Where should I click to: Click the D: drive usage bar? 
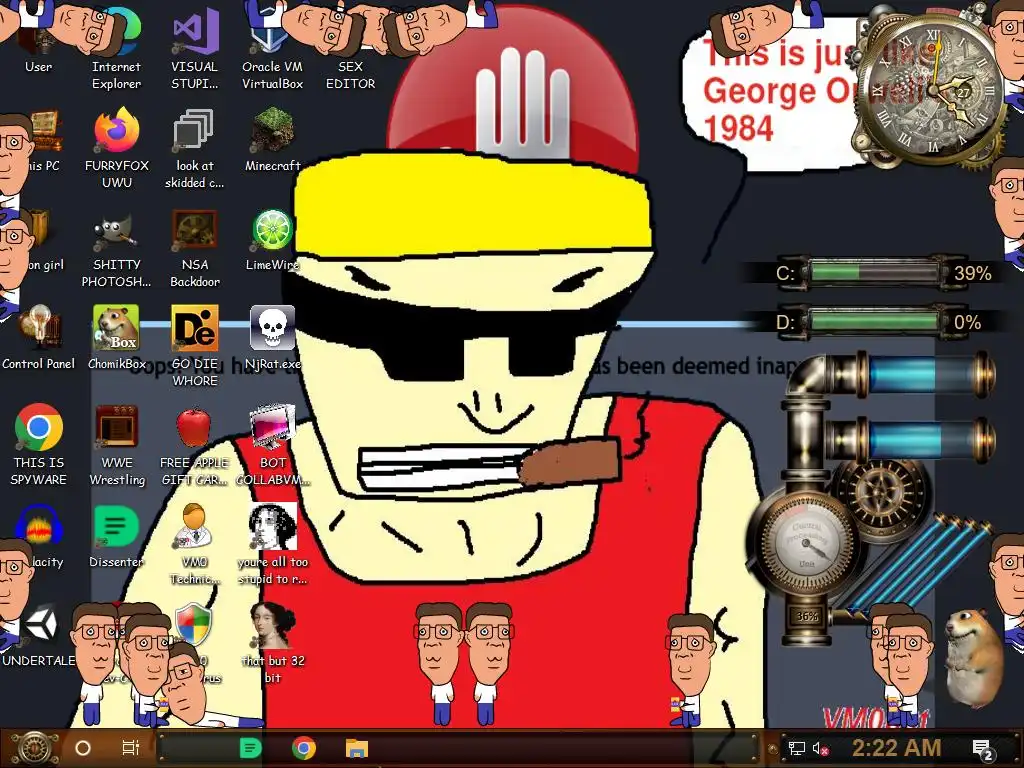(x=874, y=322)
